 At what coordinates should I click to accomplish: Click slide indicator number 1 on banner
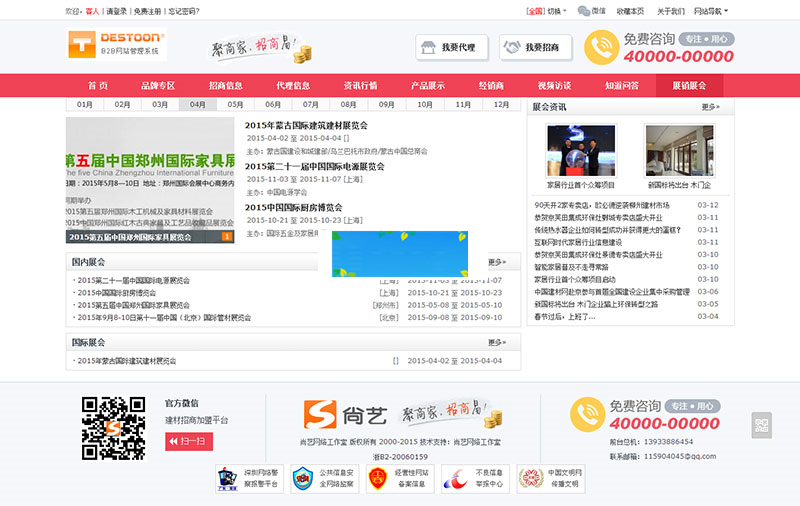(x=227, y=237)
